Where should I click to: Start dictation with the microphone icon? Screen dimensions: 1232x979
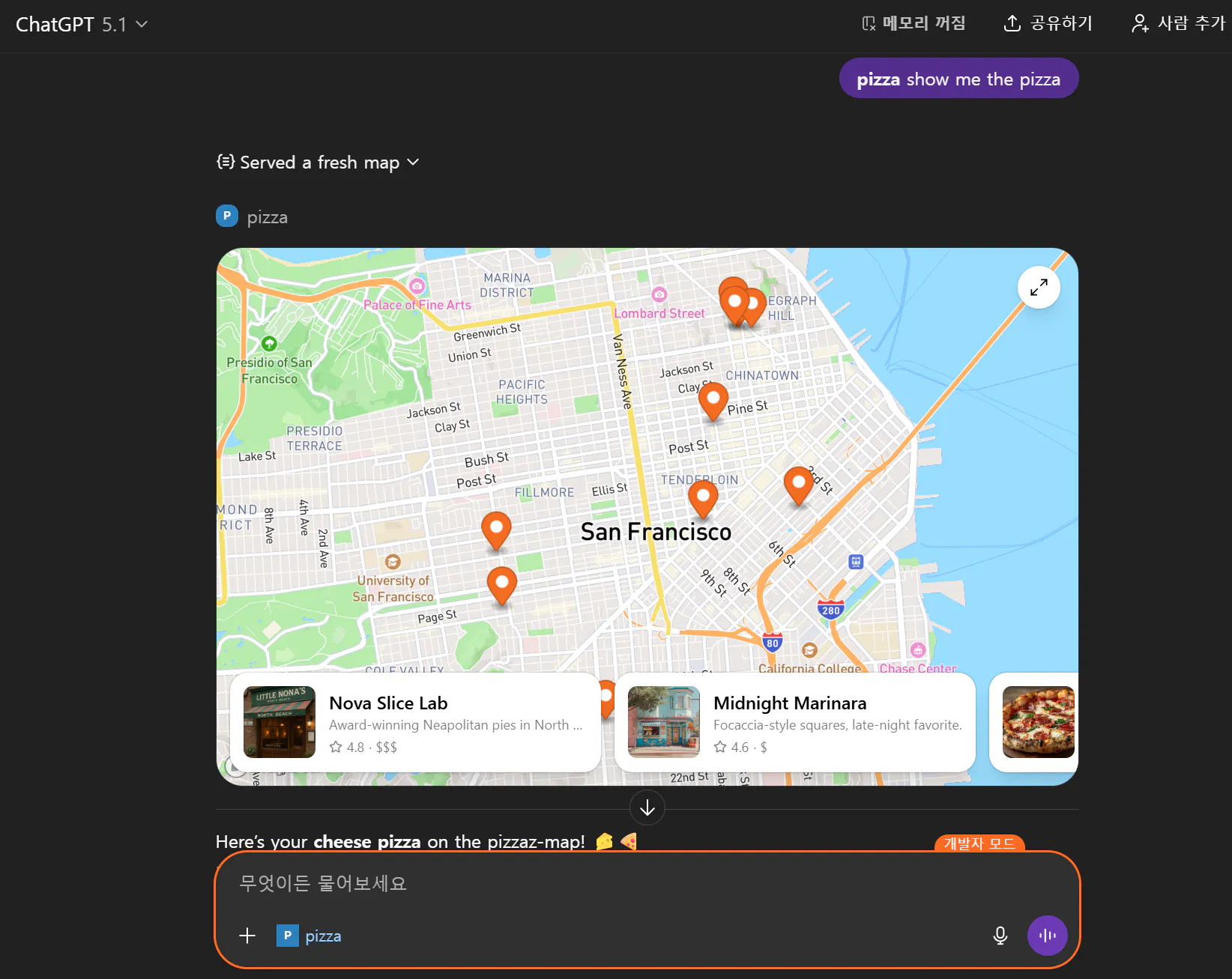[1000, 936]
